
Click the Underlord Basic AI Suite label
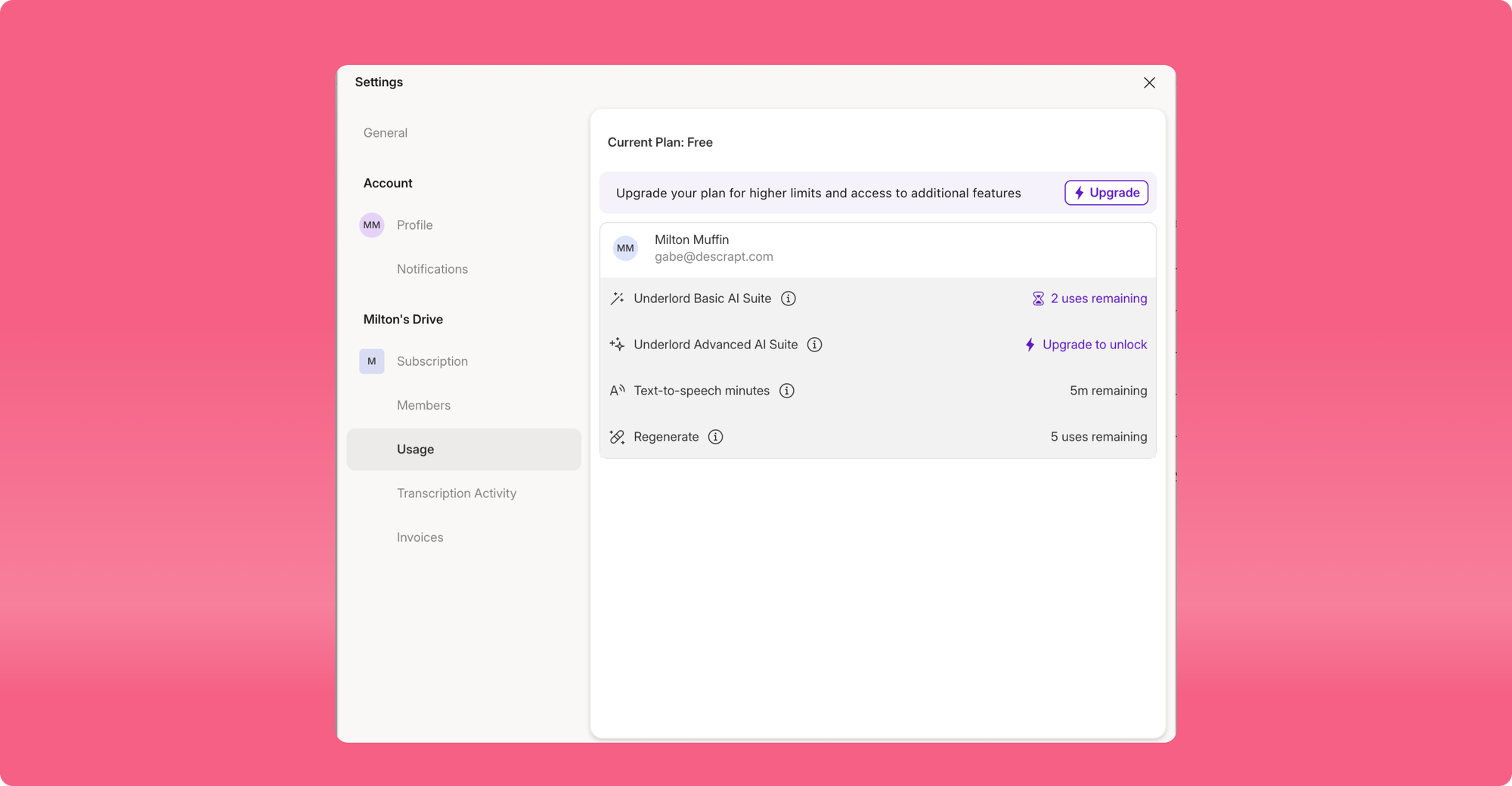click(702, 299)
